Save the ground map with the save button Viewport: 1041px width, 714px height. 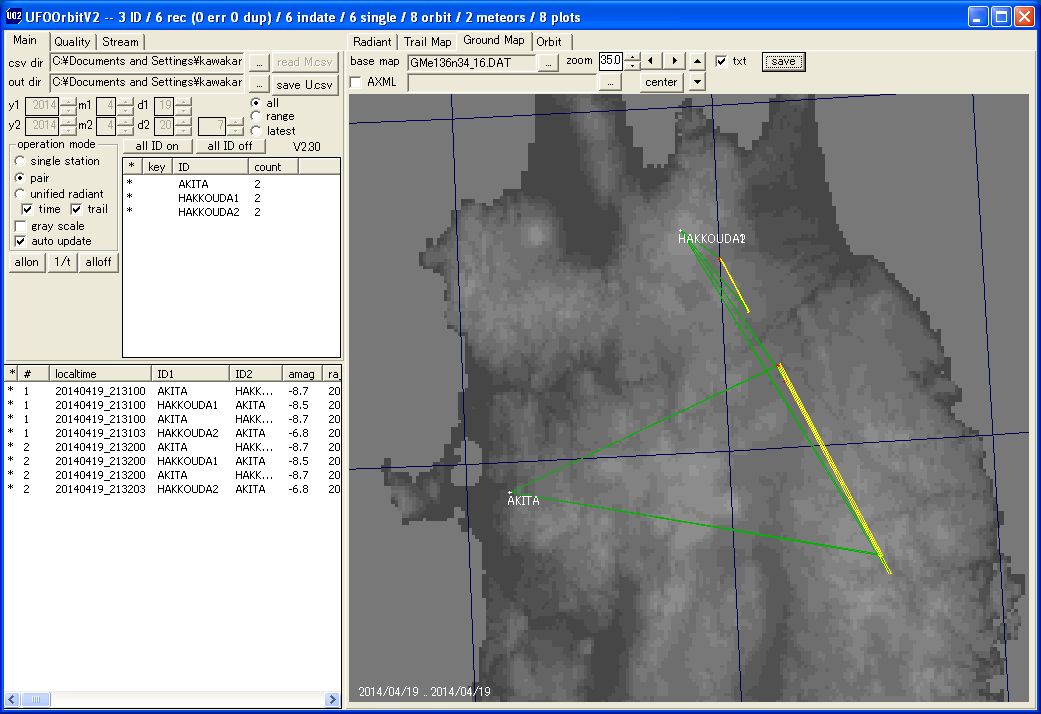[x=783, y=62]
